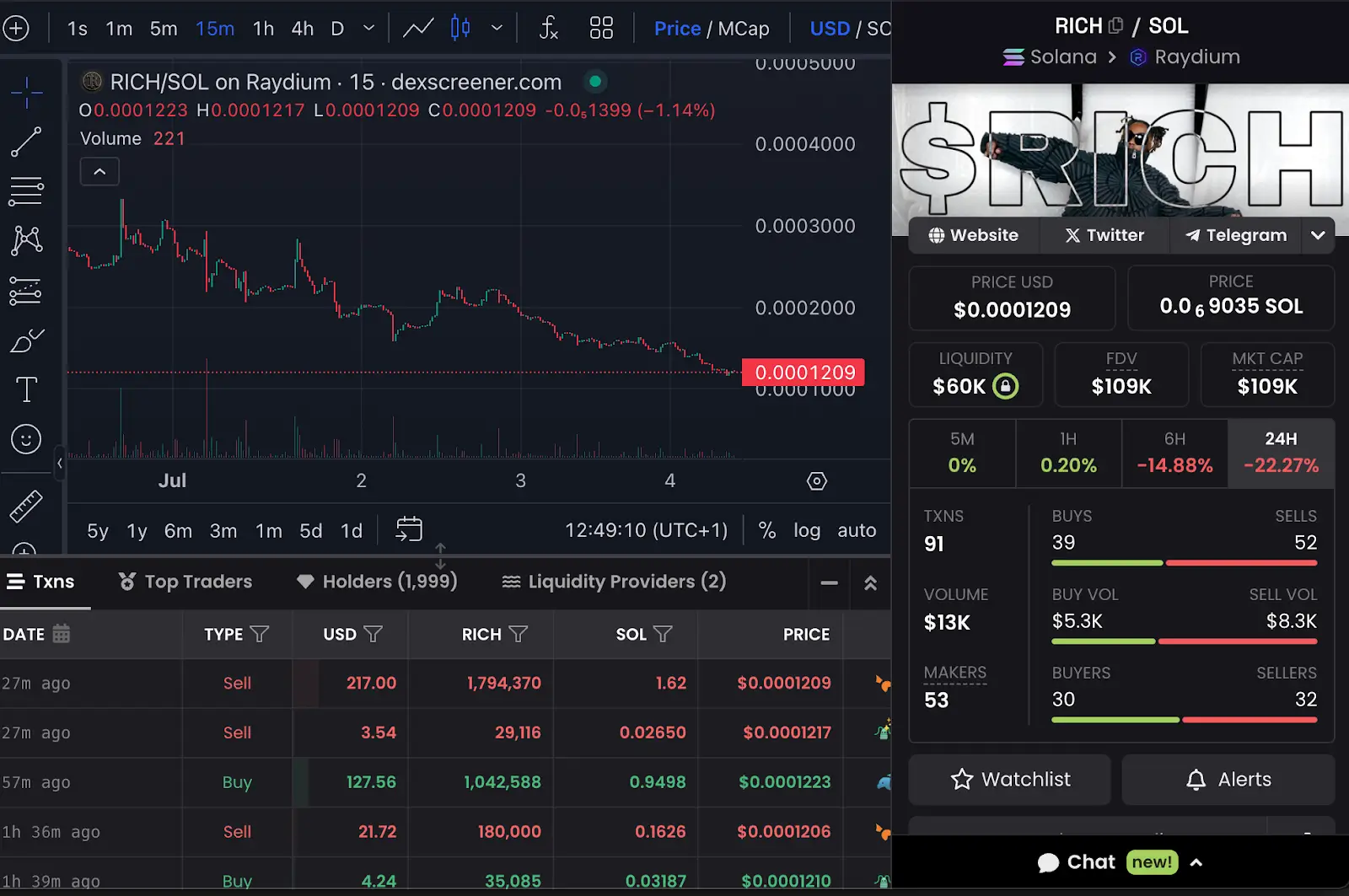This screenshot has height=896, width=1349.
Task: Open the emoji icons tool
Action: coord(26,439)
